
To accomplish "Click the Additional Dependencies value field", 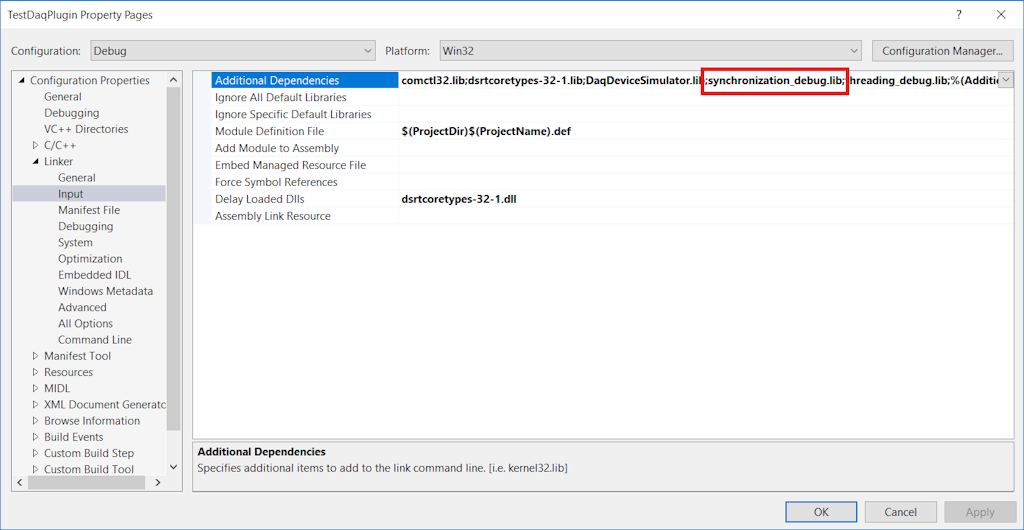I will coord(699,80).
